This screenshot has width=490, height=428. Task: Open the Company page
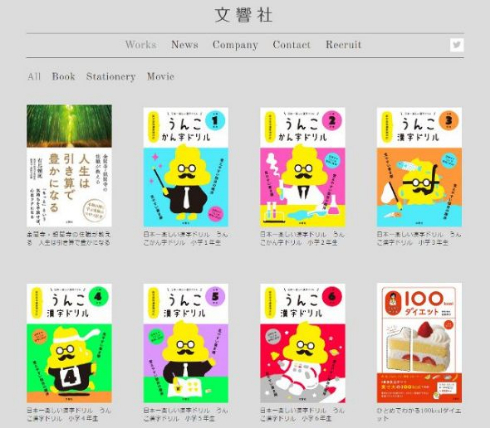[235, 45]
